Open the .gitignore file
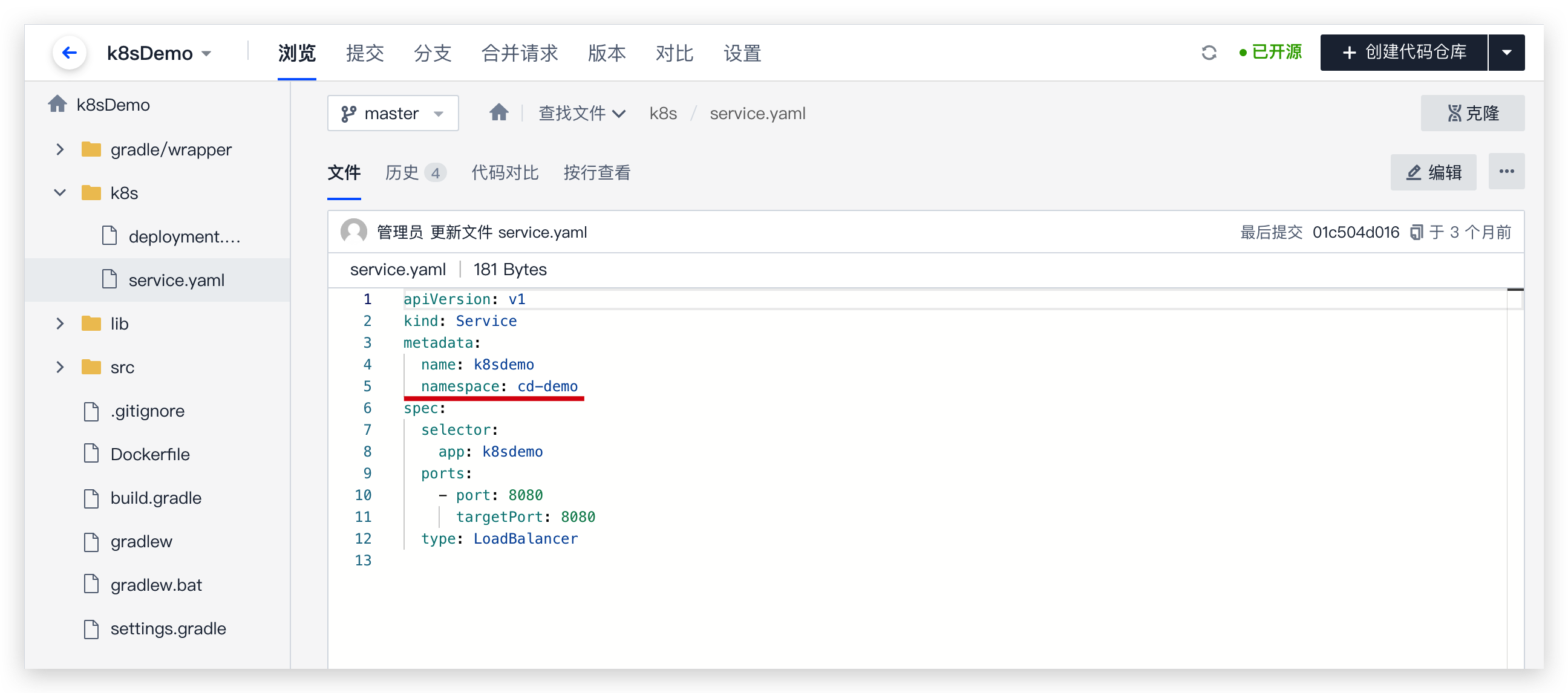The height and width of the screenshot is (693, 1568). (148, 411)
